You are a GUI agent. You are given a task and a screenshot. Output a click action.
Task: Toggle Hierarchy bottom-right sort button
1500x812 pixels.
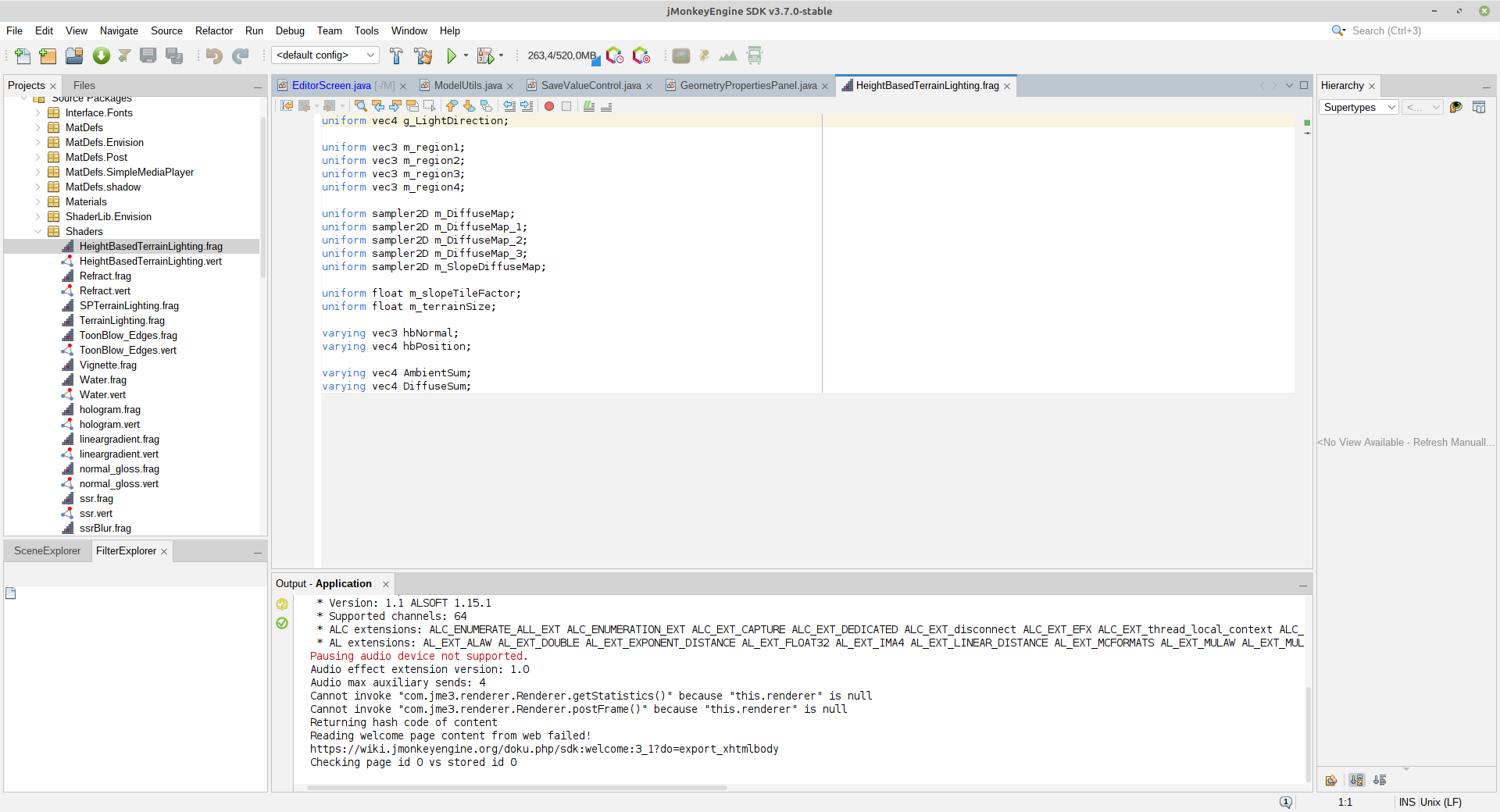1380,780
